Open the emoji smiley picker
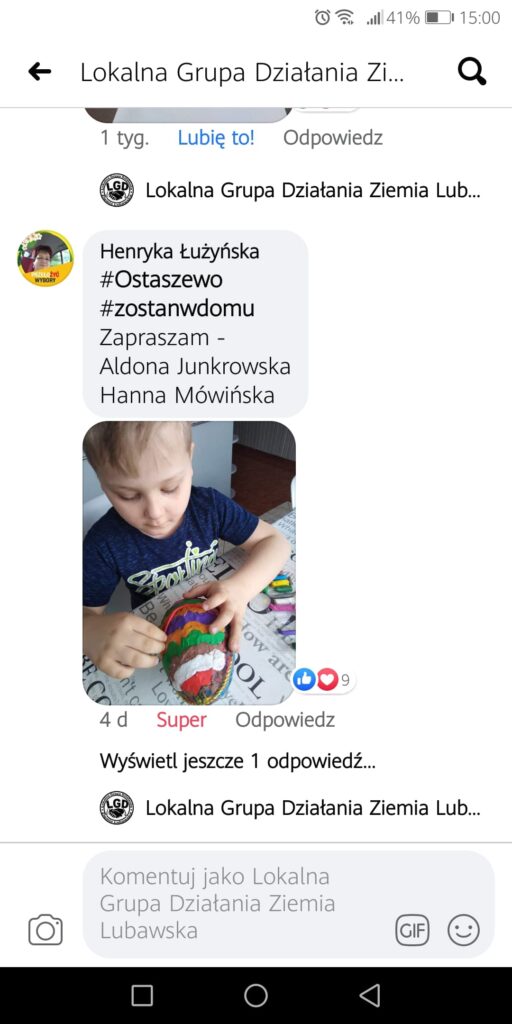 (x=464, y=931)
